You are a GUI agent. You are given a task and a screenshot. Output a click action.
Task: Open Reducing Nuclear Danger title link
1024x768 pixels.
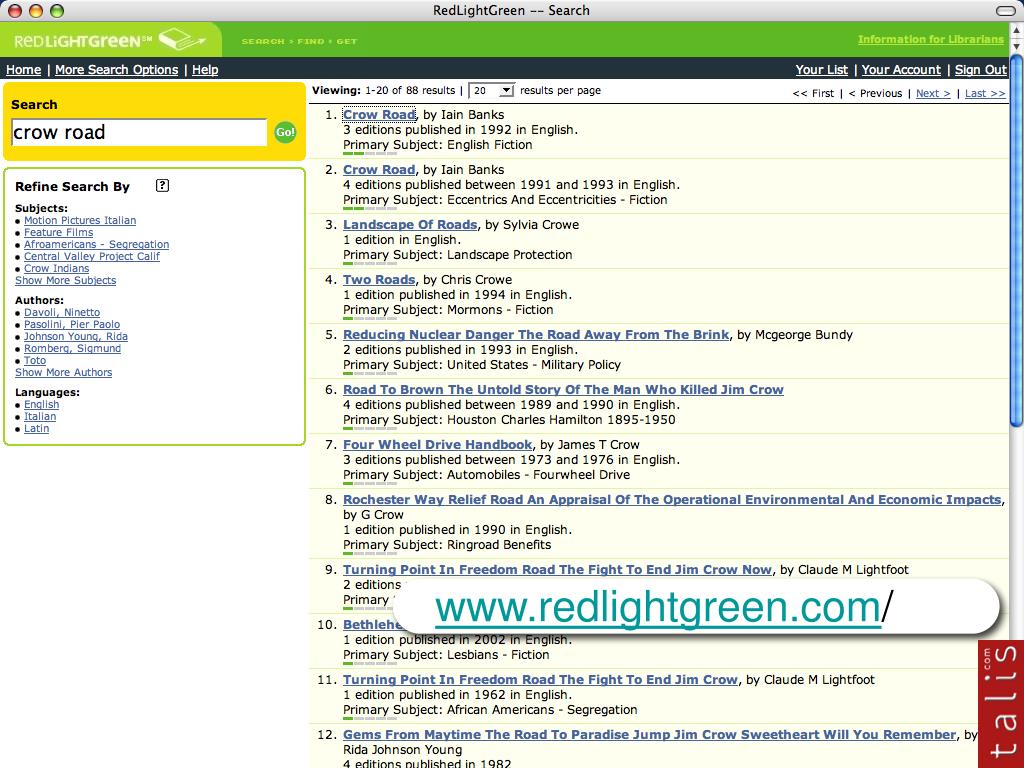click(536, 334)
